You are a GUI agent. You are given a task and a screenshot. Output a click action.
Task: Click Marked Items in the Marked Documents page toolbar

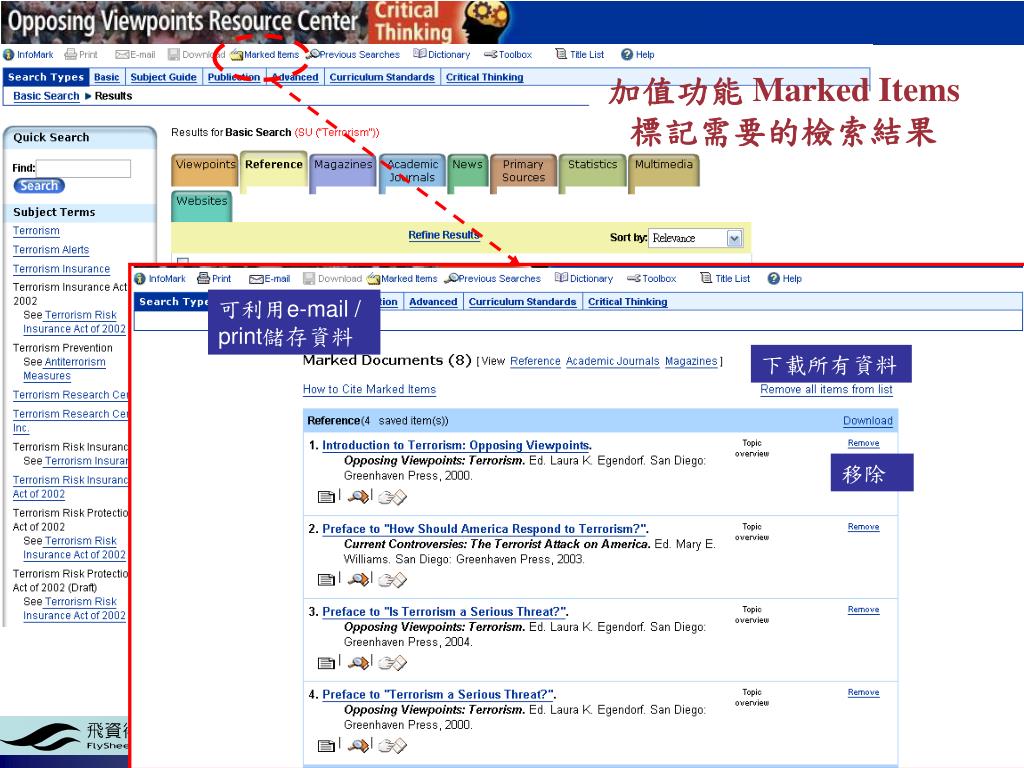[402, 279]
